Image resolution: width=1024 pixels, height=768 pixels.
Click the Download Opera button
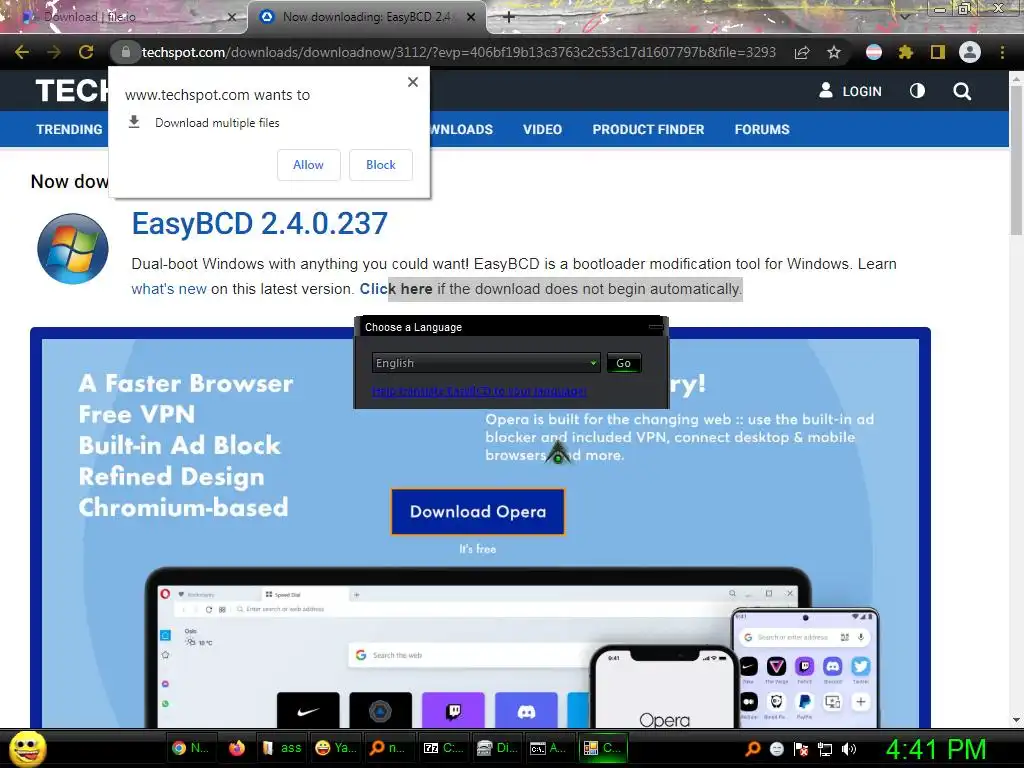click(x=478, y=511)
